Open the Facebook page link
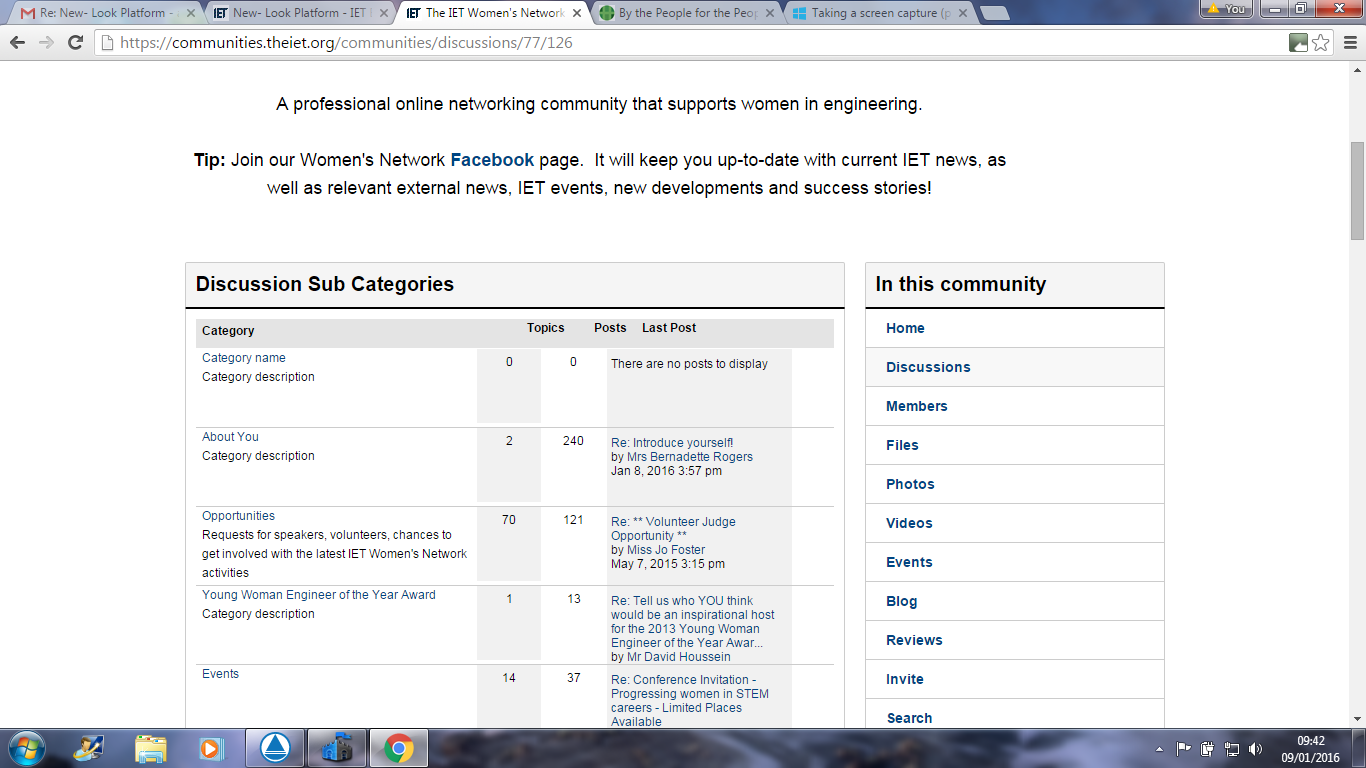Screen dimensions: 1366x768 [492, 160]
